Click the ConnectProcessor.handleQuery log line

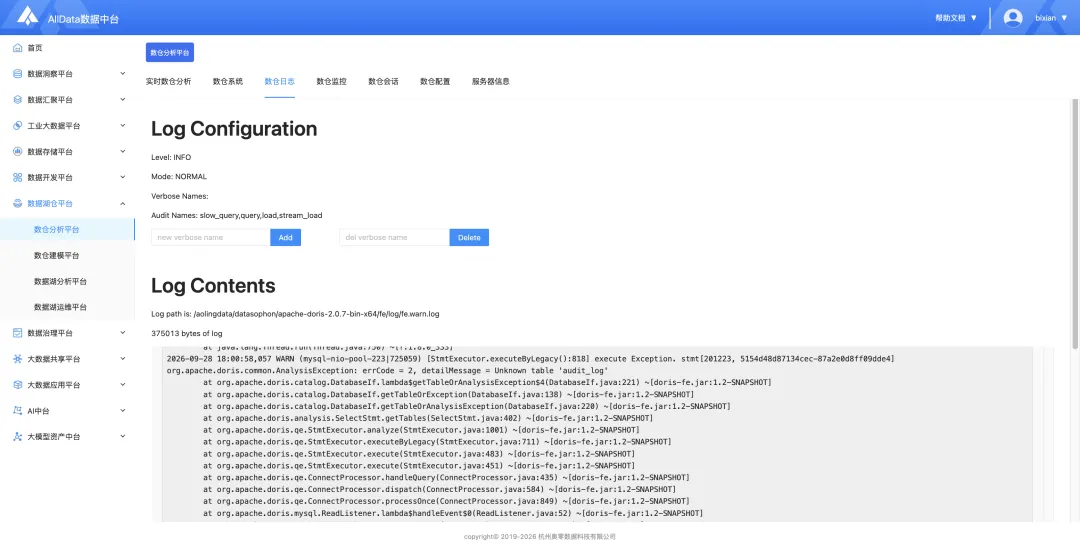(446, 478)
